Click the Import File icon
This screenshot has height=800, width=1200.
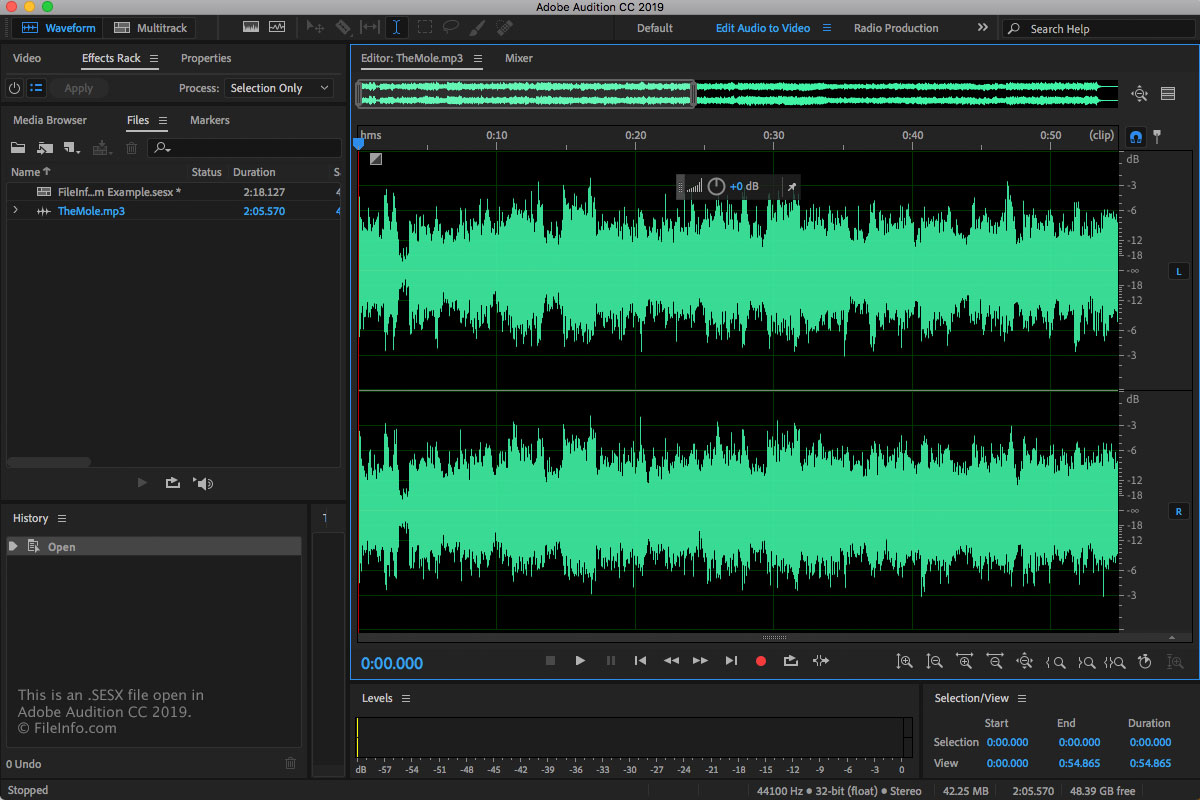pyautogui.click(x=44, y=148)
